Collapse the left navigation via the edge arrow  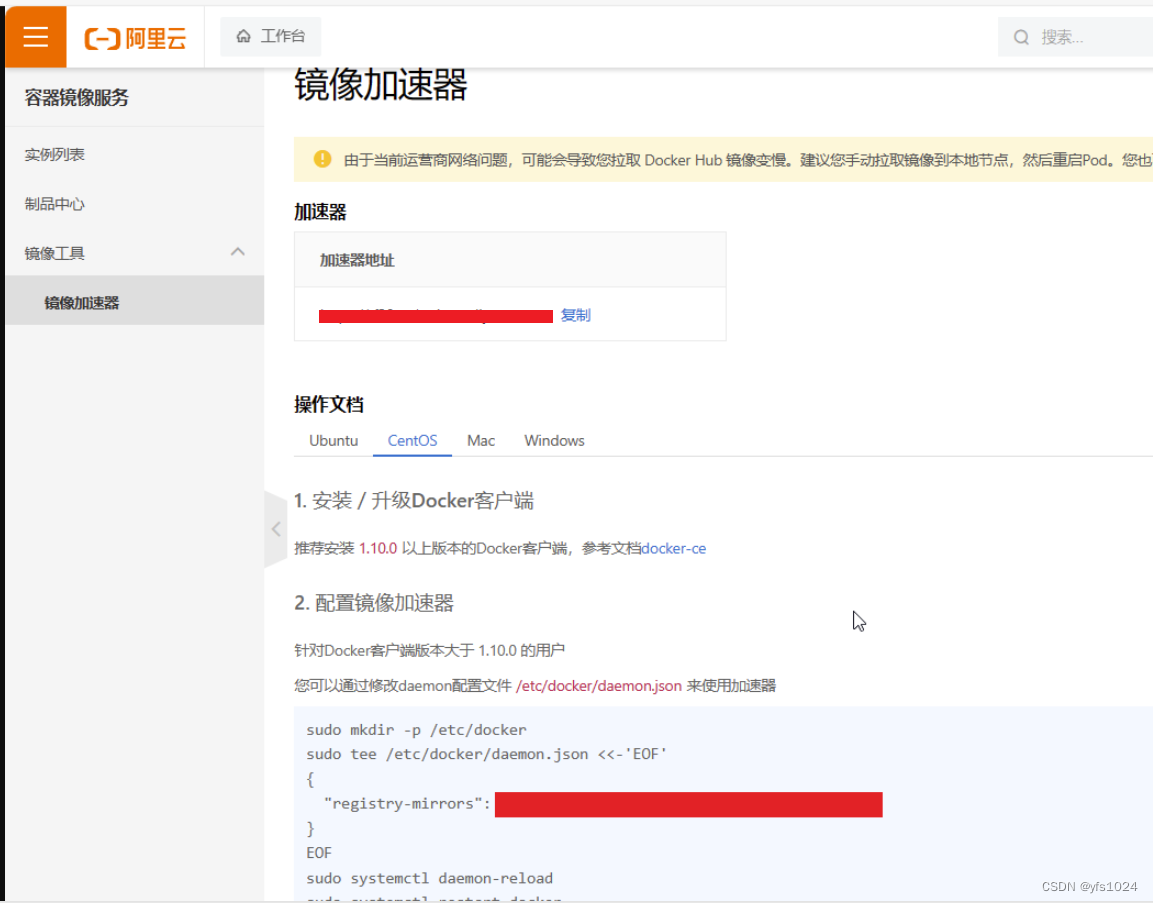275,529
